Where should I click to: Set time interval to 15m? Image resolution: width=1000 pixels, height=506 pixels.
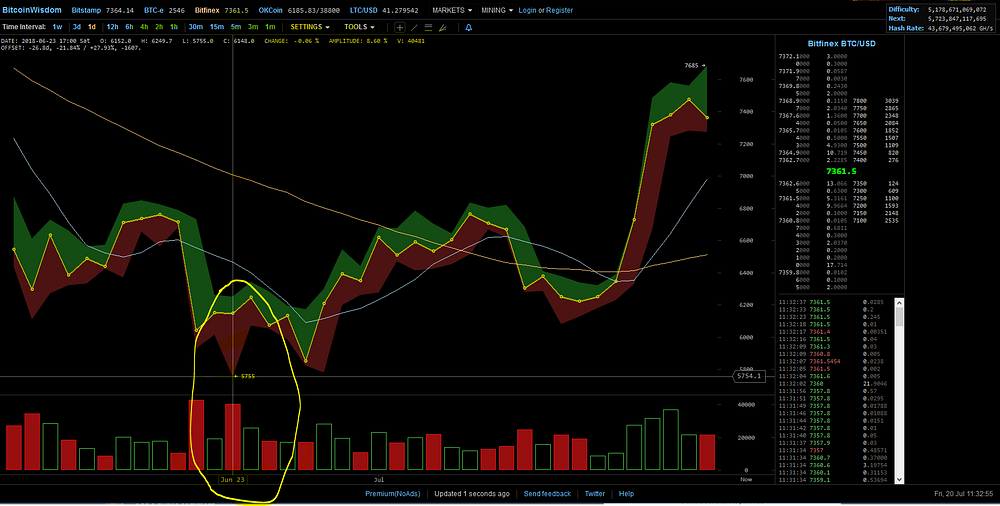point(217,27)
